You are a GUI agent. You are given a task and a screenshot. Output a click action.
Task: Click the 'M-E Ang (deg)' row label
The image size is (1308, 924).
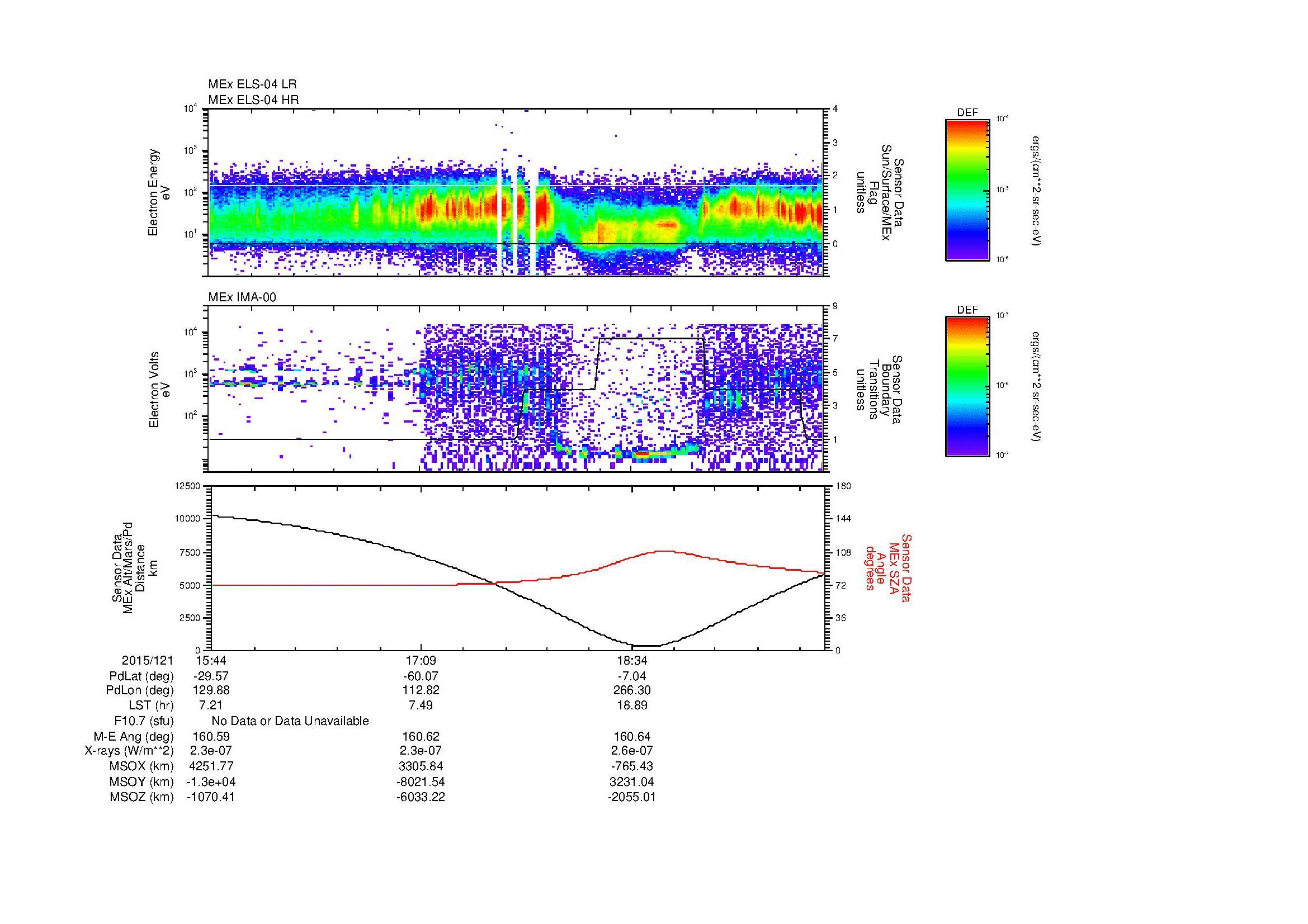(x=133, y=737)
